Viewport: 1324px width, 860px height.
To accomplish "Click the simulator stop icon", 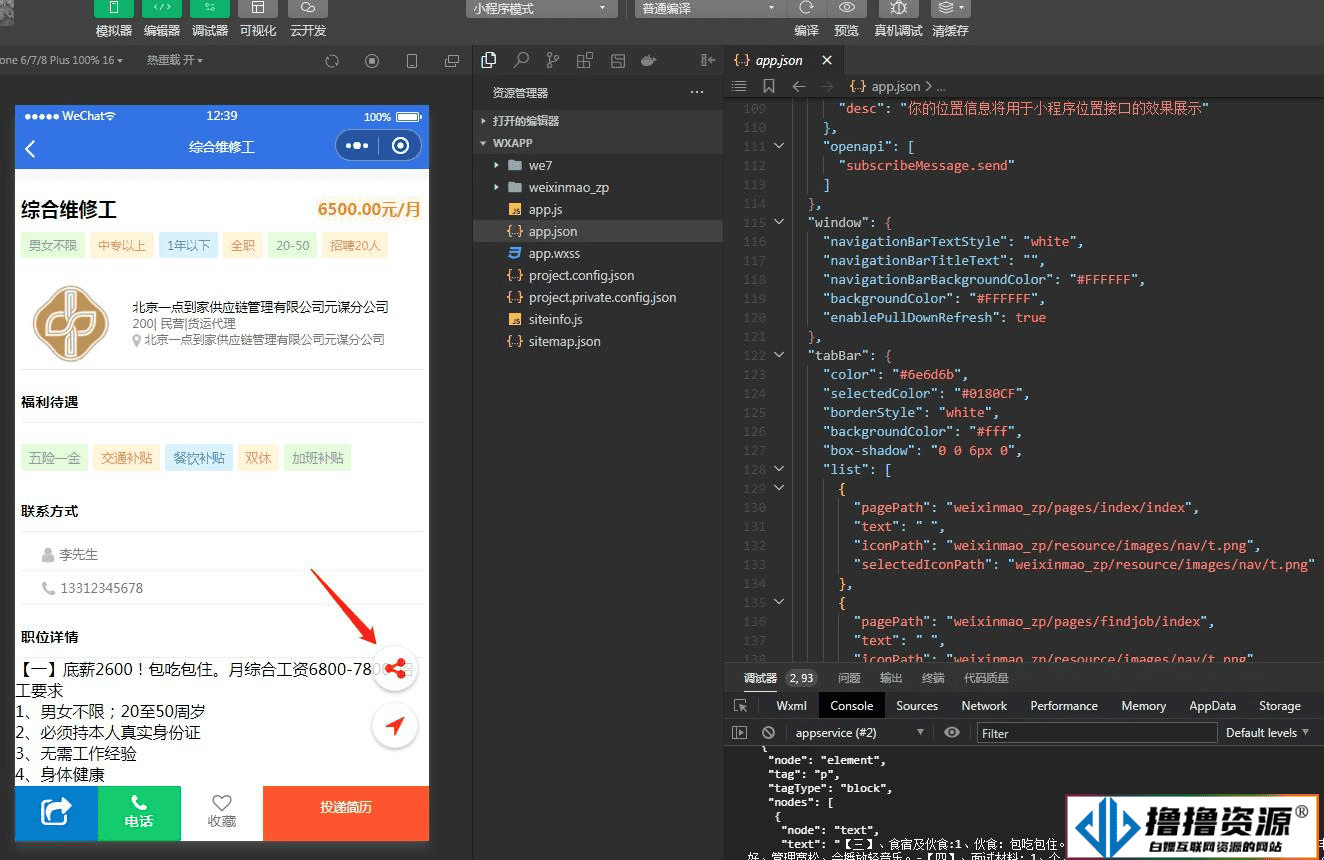I will click(x=372, y=61).
